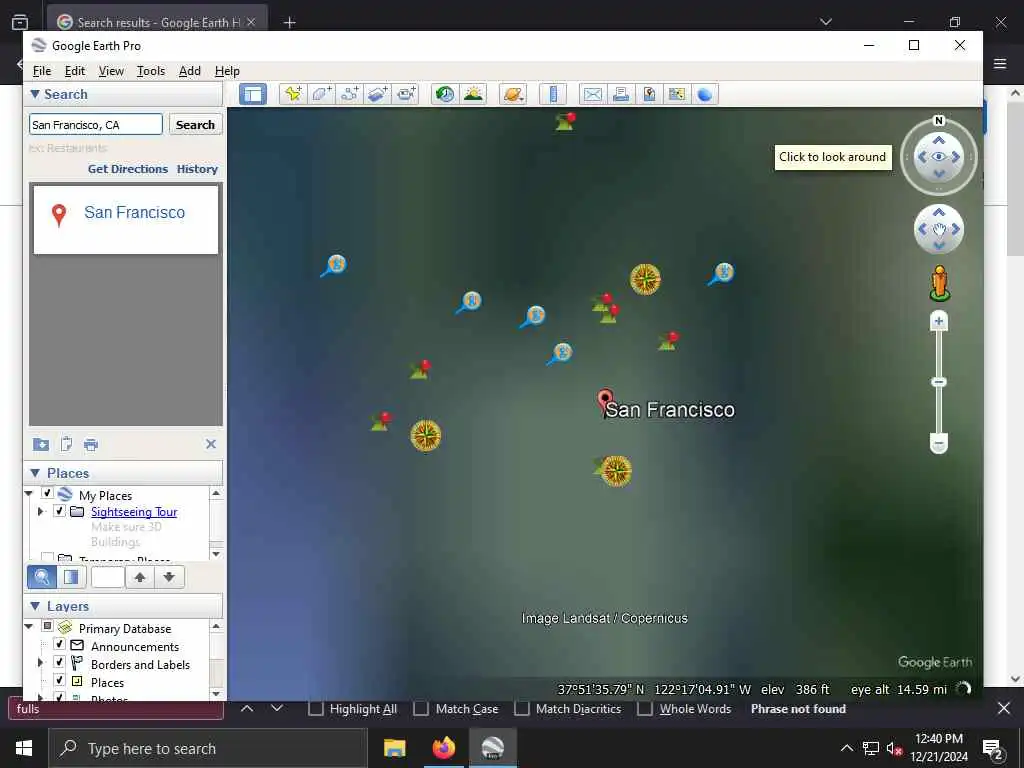Viewport: 1024px width, 768px height.
Task: Clear search results with the X
Action: tap(210, 444)
